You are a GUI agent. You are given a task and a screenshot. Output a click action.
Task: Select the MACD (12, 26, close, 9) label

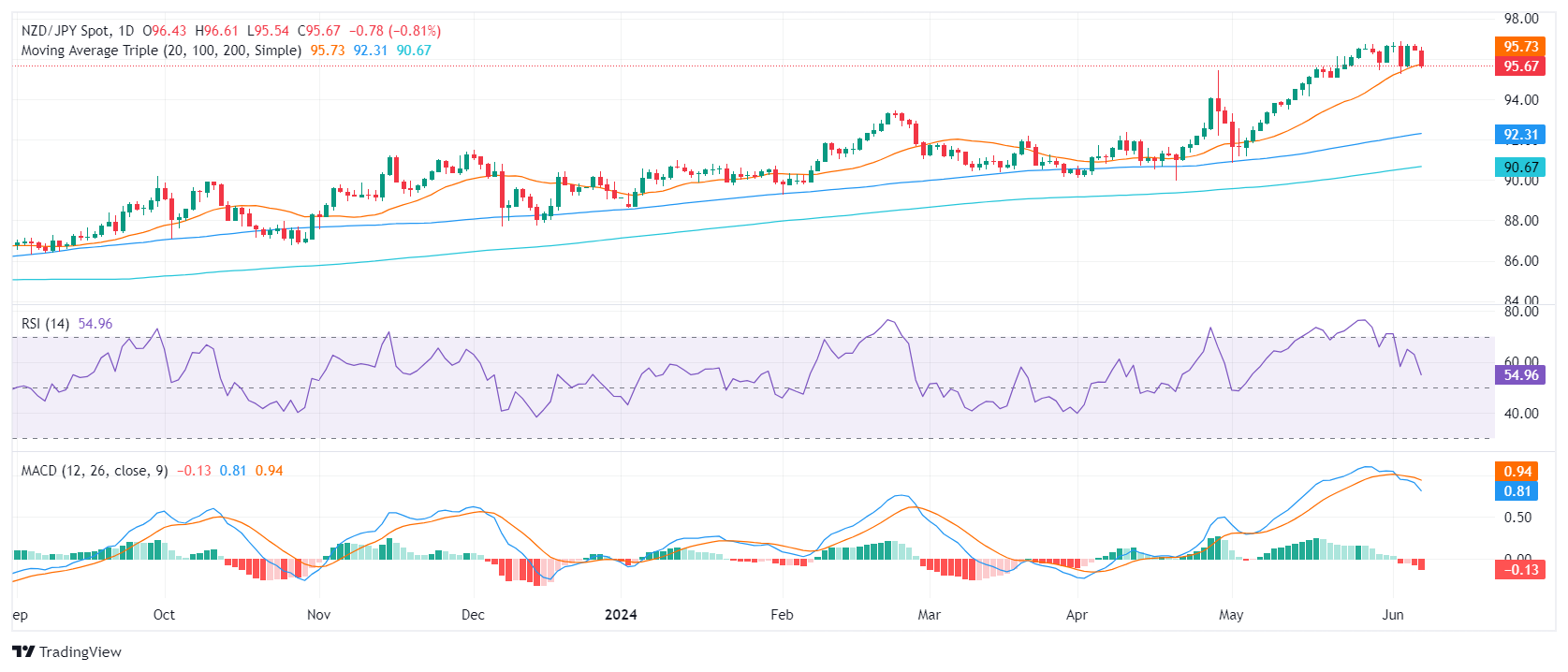(x=95, y=471)
